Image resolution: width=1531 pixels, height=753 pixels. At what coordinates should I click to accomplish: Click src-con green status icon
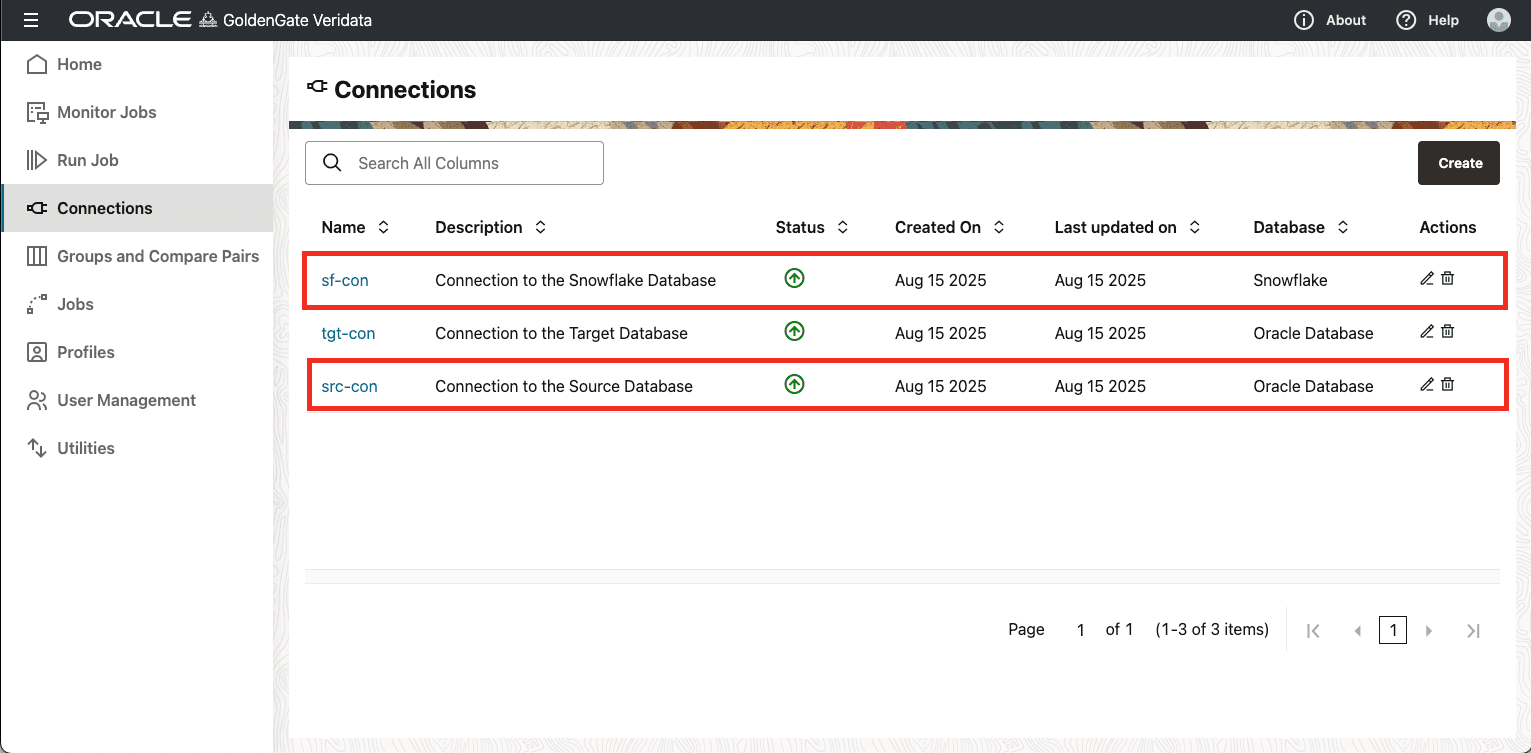(794, 384)
